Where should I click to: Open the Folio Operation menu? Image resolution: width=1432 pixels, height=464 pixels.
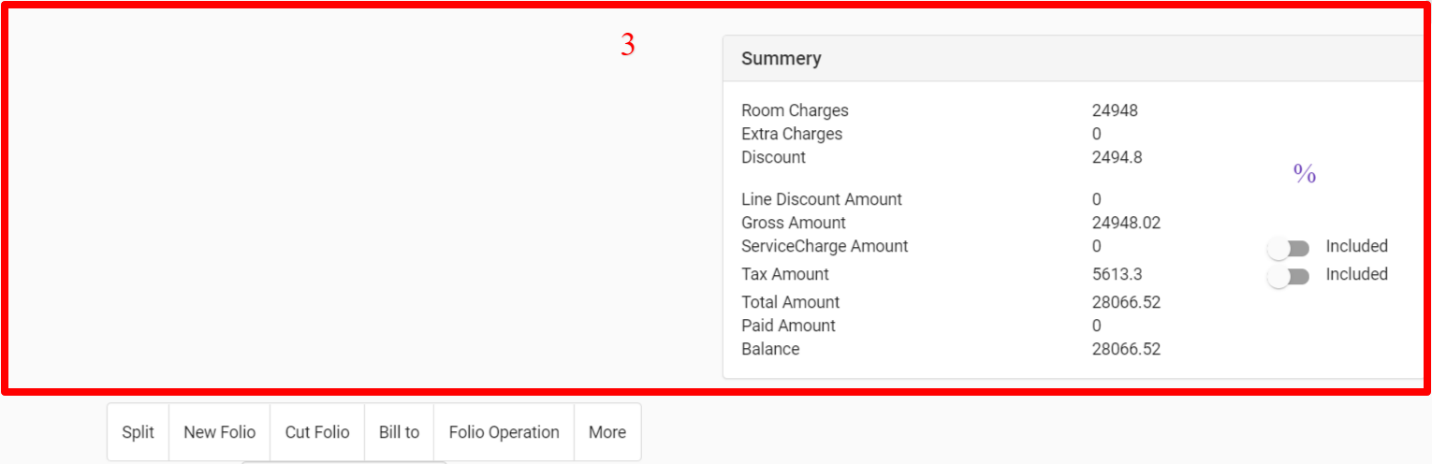click(504, 432)
